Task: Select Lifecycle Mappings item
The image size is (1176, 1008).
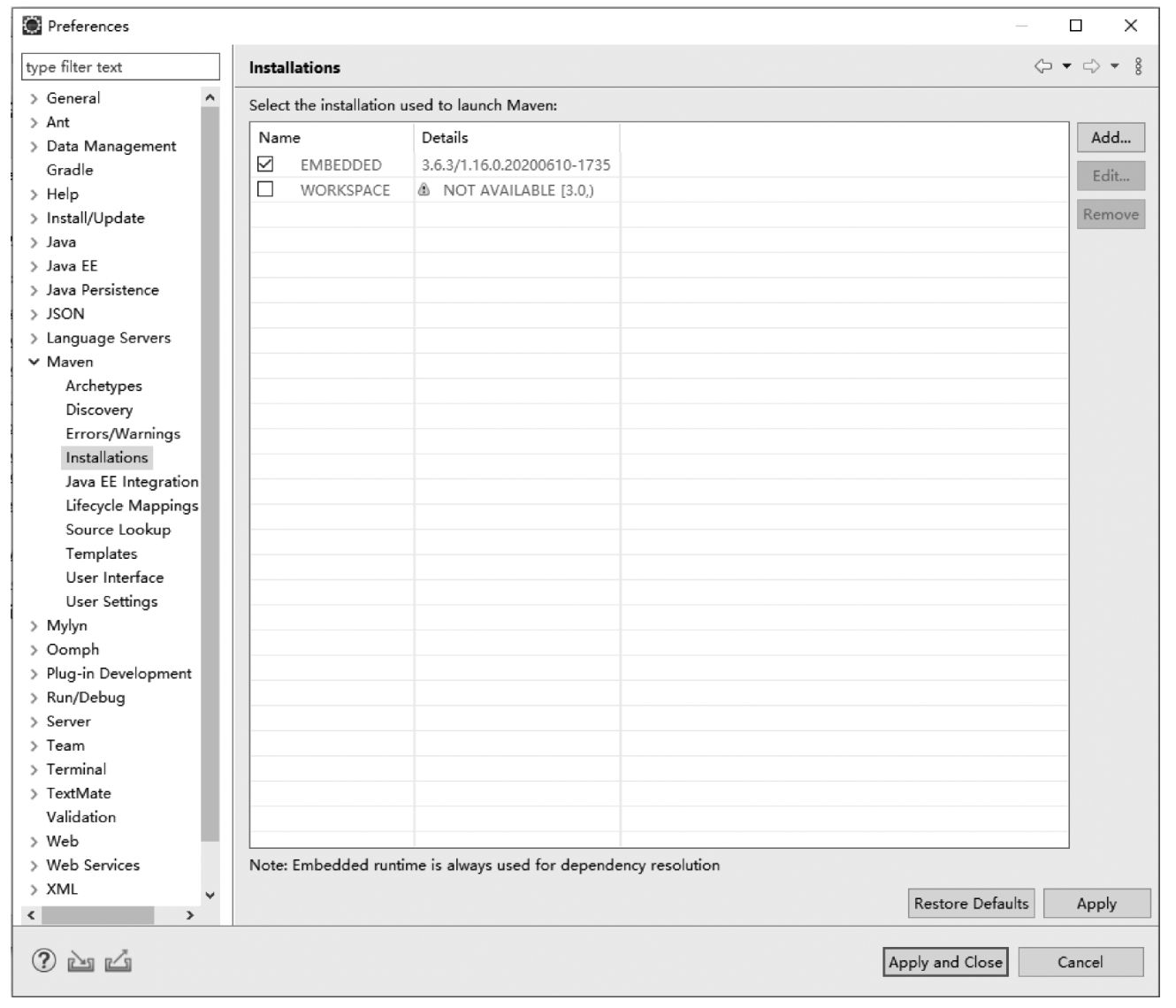Action: (132, 505)
